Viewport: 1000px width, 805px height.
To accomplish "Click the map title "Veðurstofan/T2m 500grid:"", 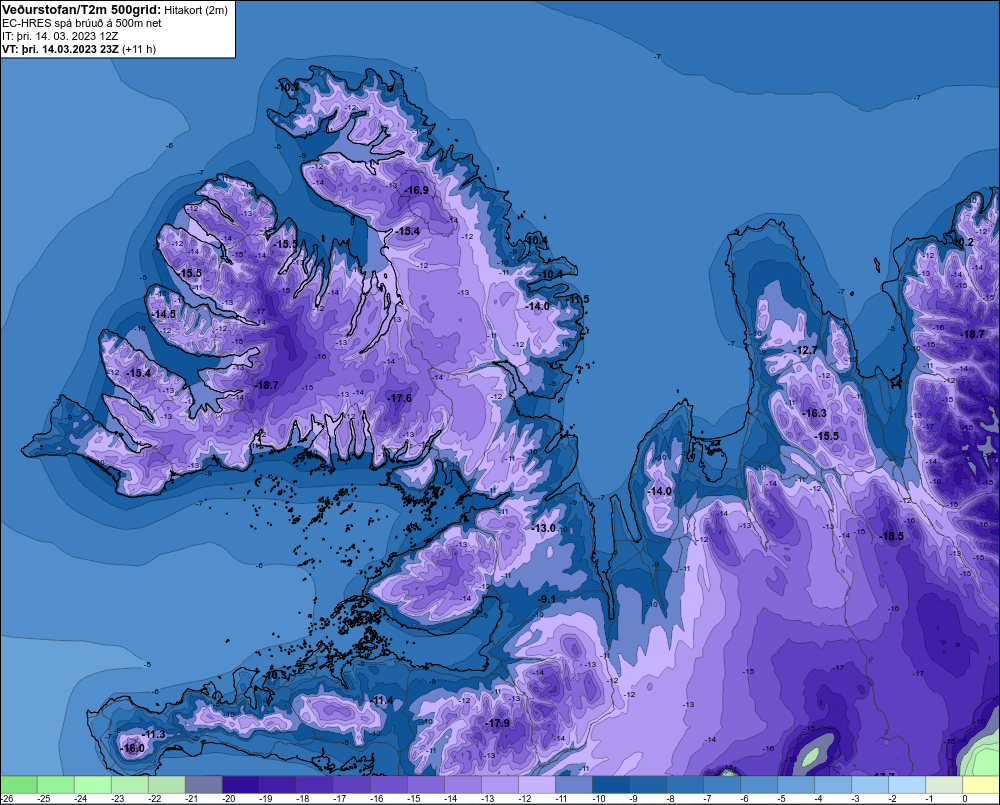I will (x=81, y=10).
